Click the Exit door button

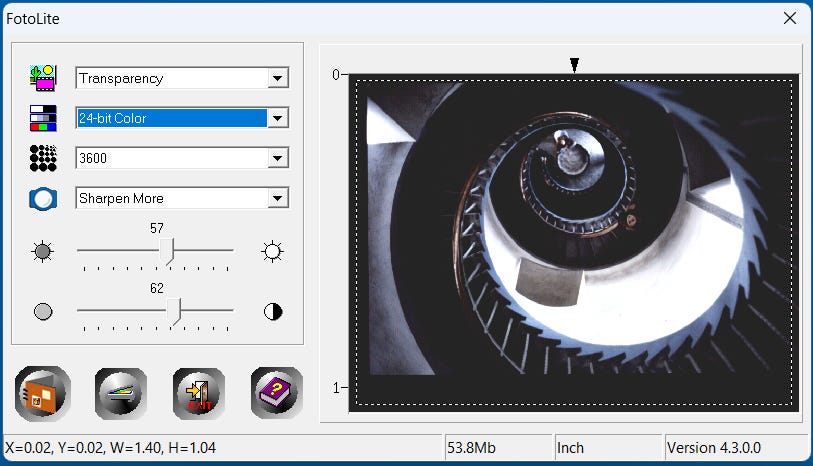pyautogui.click(x=199, y=392)
